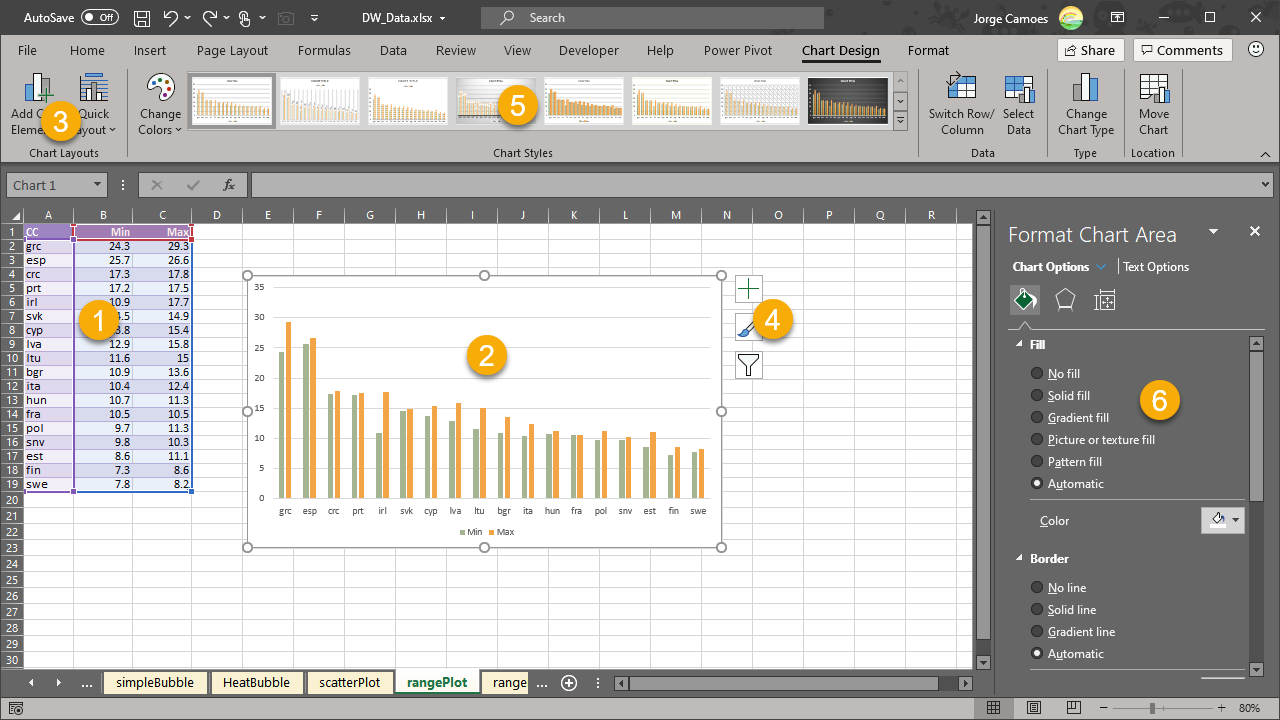Click Chart Filters funnel button
Viewport: 1280px width, 720px height.
(749, 365)
